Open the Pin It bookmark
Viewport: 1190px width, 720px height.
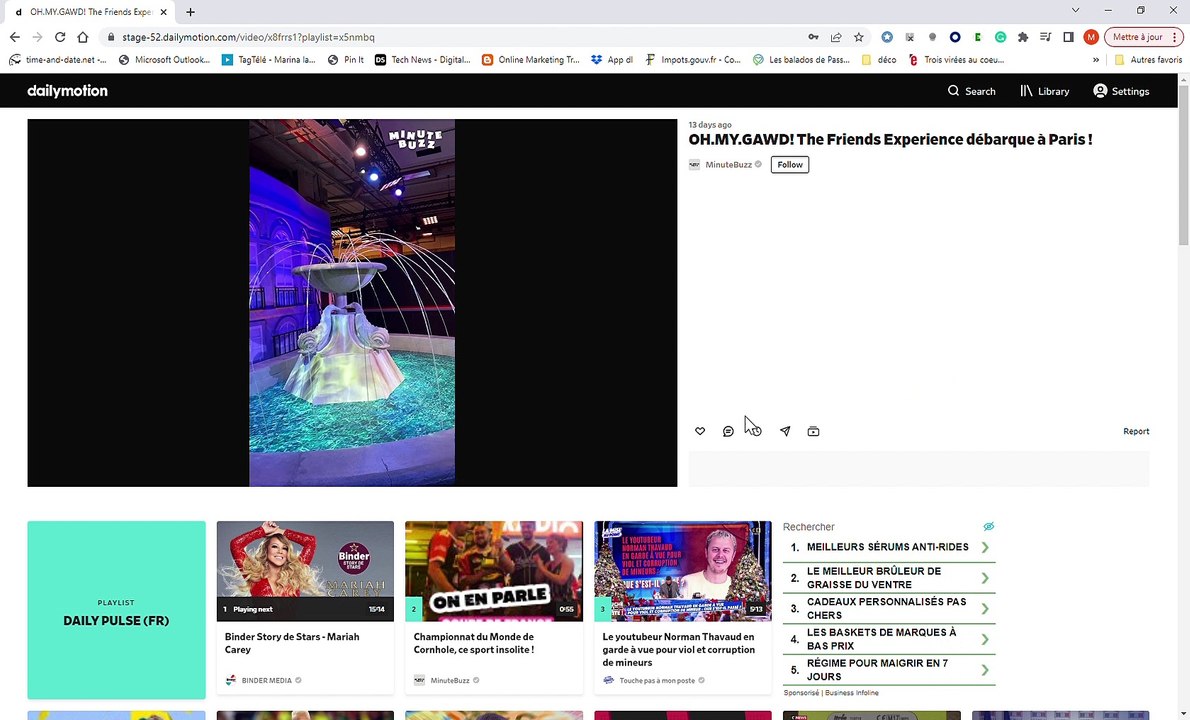tap(346, 60)
